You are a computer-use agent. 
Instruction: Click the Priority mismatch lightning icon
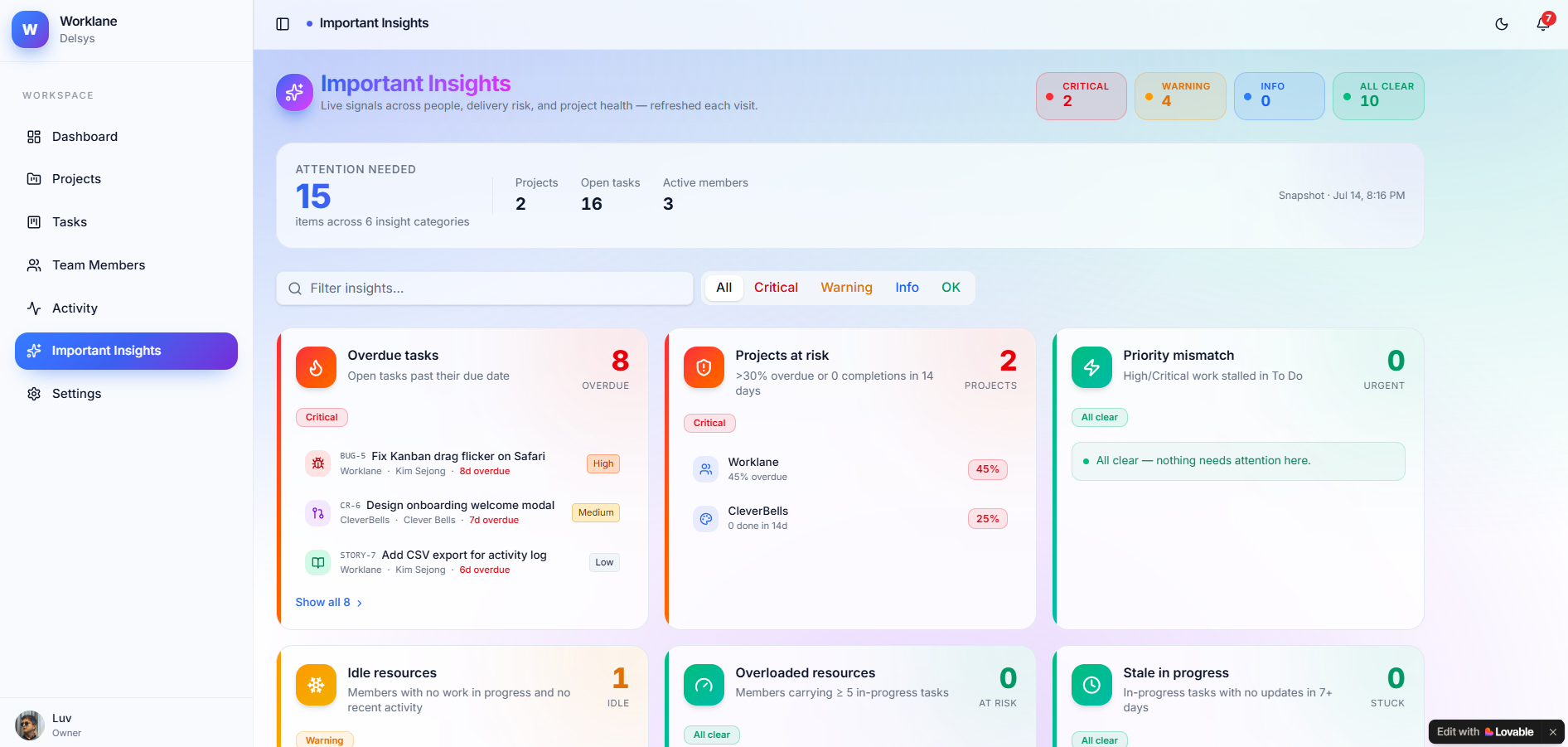(x=1091, y=367)
